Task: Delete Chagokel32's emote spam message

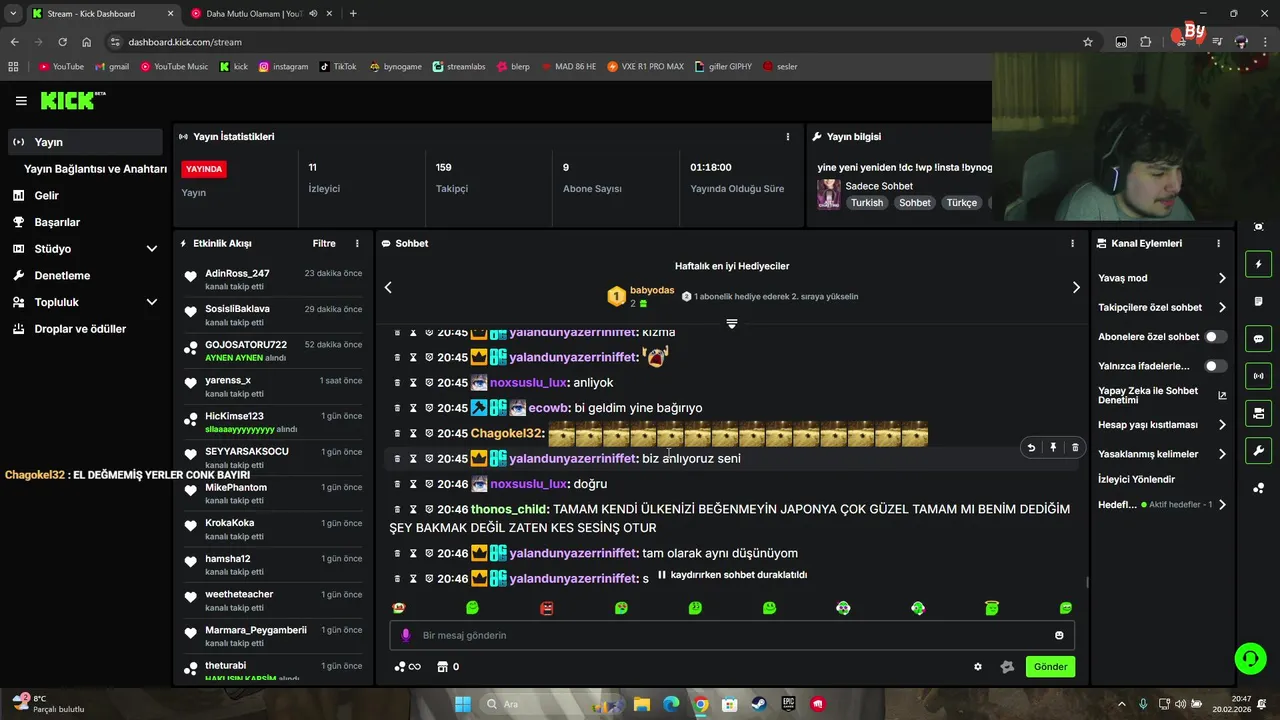Action: click(397, 434)
